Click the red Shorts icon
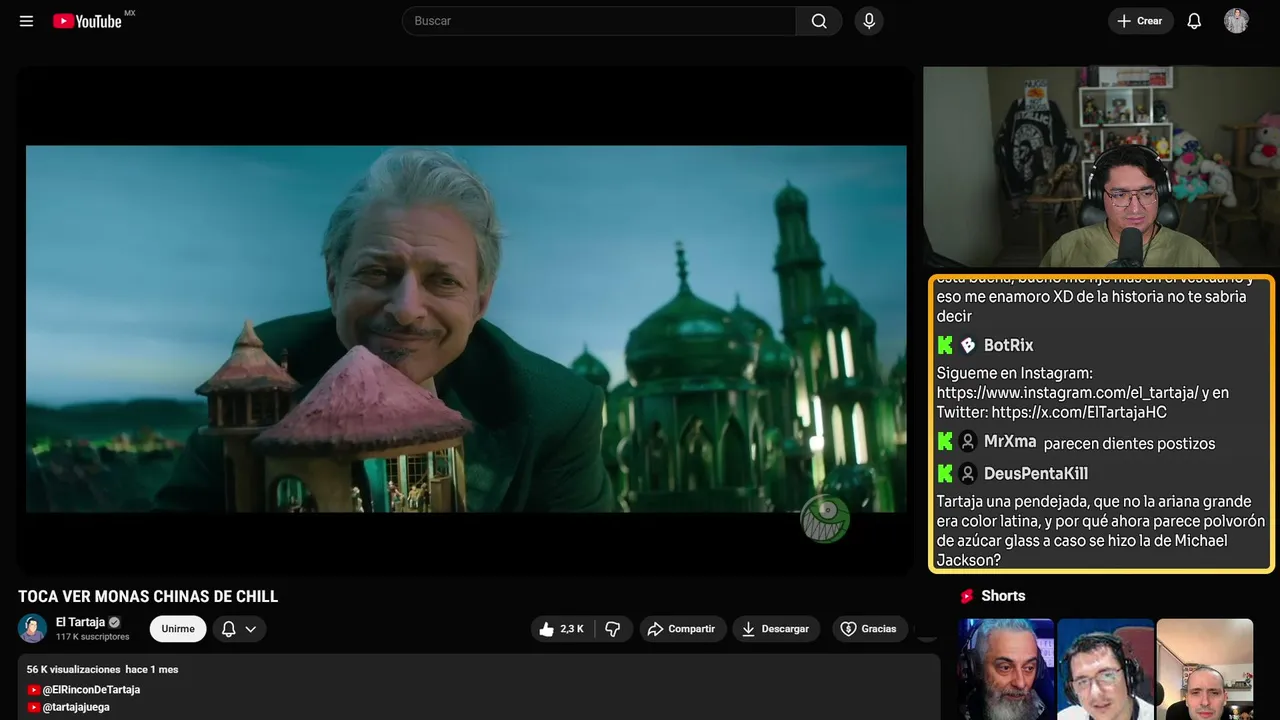The image size is (1280, 720). click(x=967, y=596)
